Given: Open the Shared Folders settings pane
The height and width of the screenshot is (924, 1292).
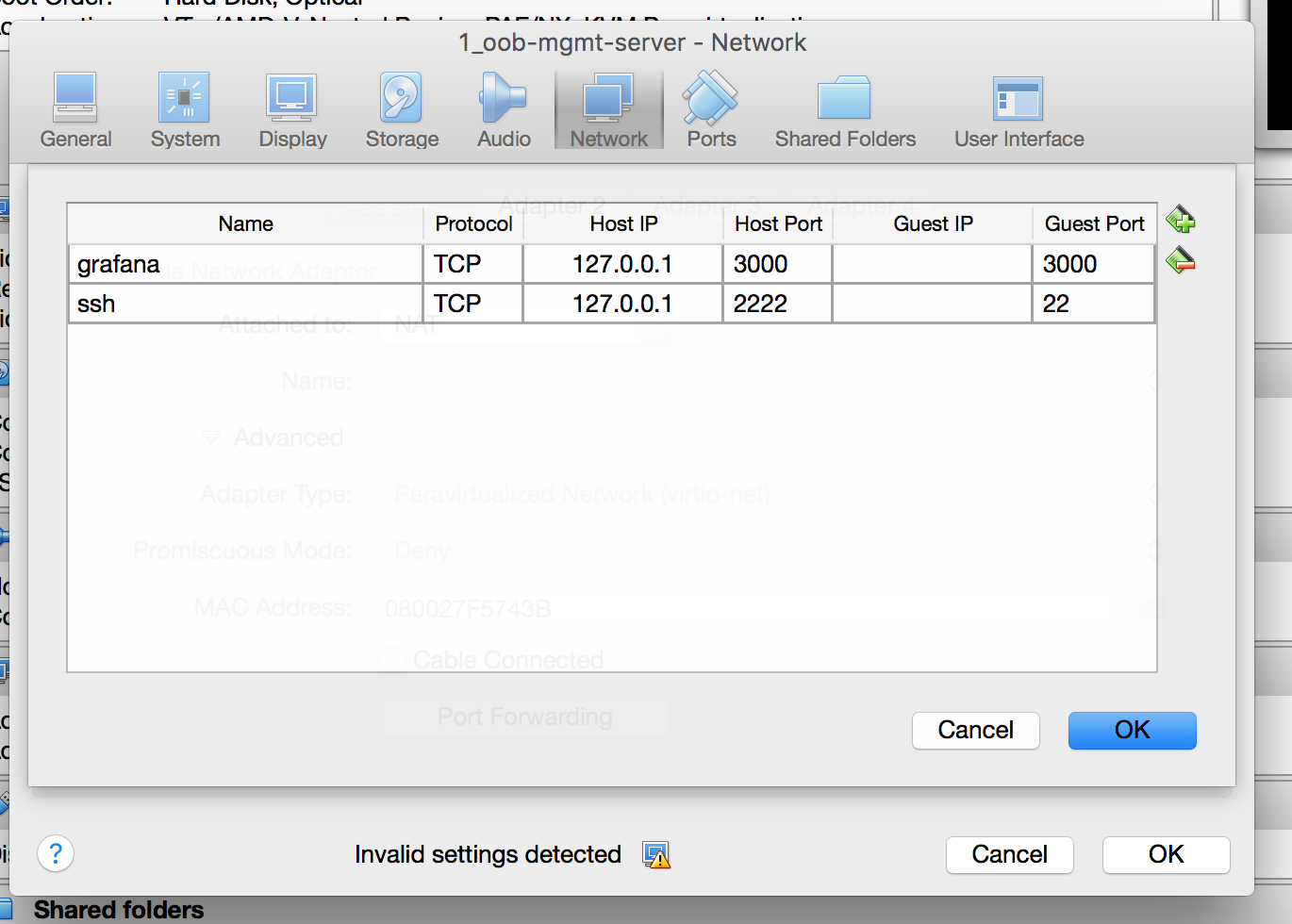Looking at the screenshot, I should (x=845, y=110).
